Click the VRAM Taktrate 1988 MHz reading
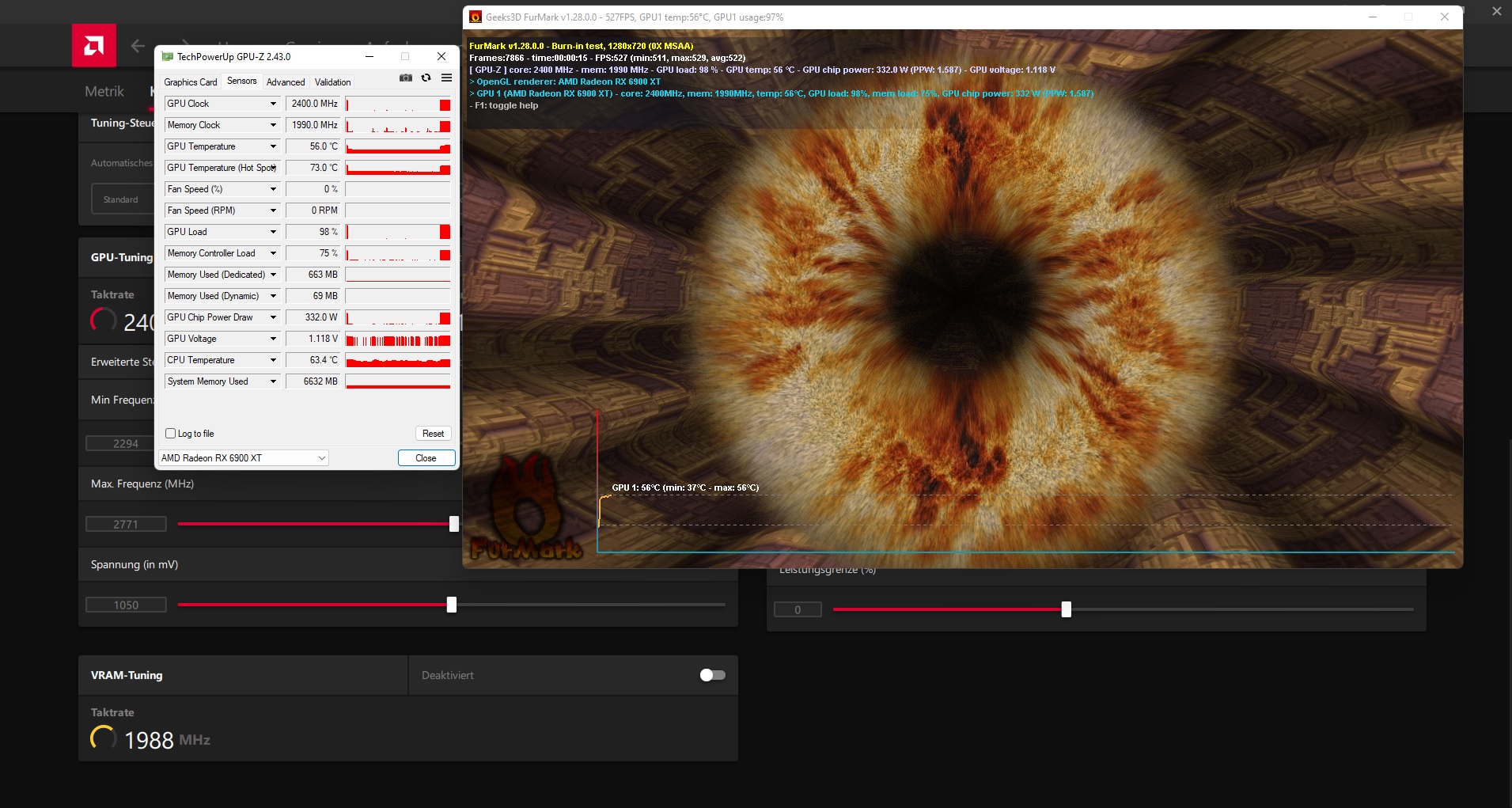The image size is (1512, 808). pos(167,740)
